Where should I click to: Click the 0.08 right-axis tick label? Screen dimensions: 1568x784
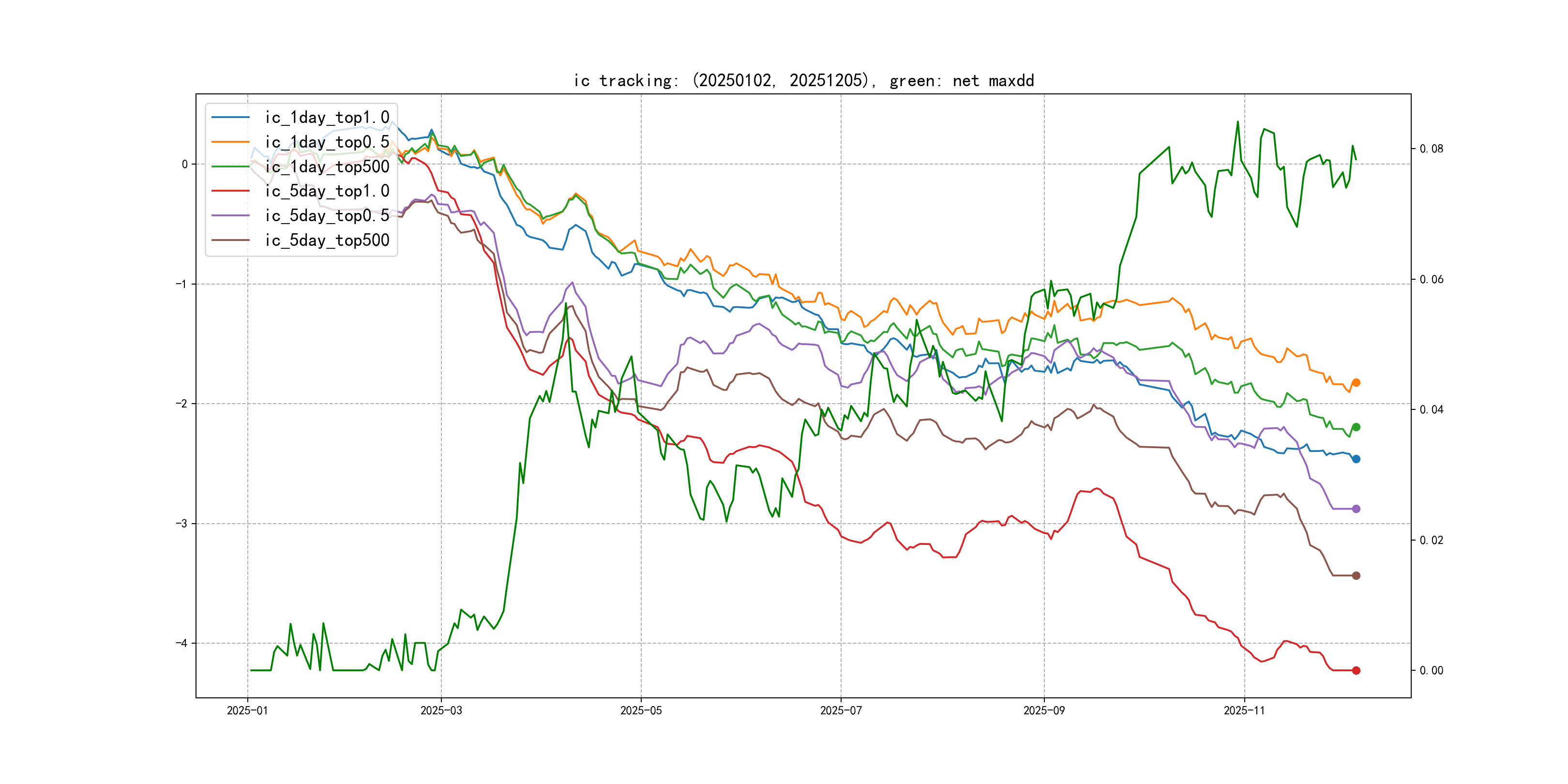point(1431,149)
